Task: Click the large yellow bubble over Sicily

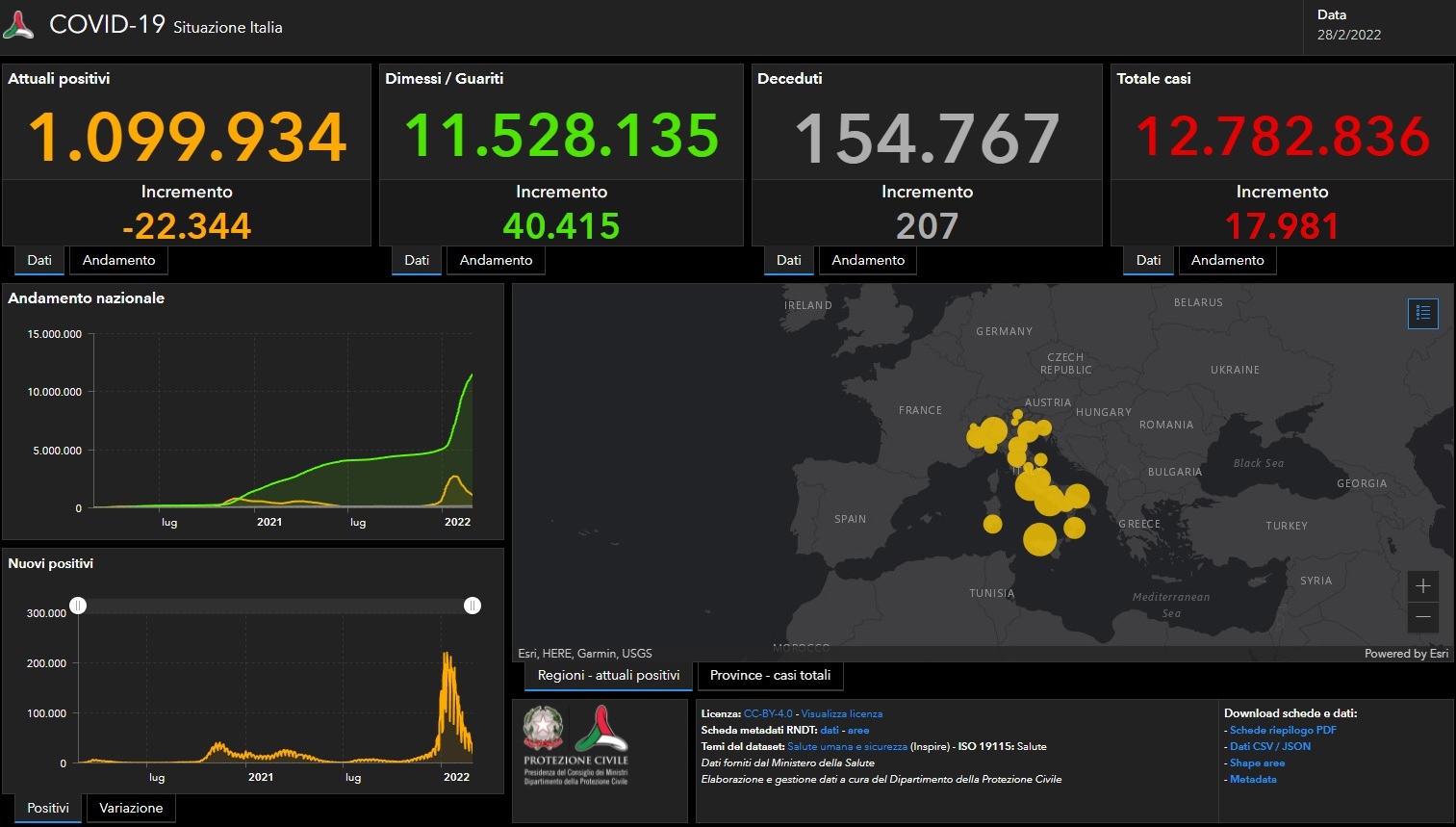Action: tap(1039, 539)
